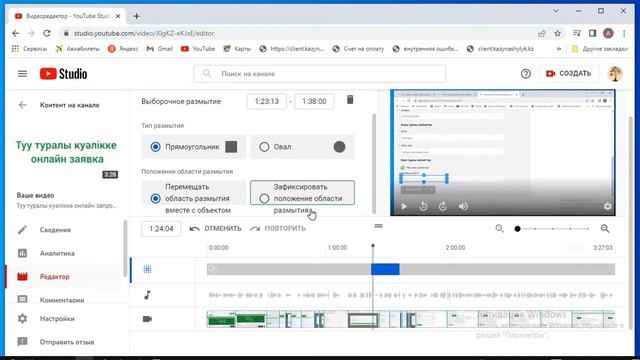Select the video track camera icon
This screenshot has height=360, width=640.
pos(147,319)
